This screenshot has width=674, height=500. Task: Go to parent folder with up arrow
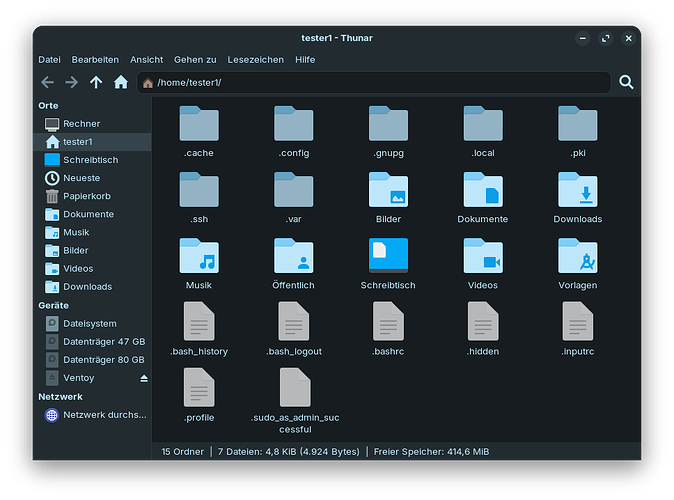pyautogui.click(x=96, y=82)
